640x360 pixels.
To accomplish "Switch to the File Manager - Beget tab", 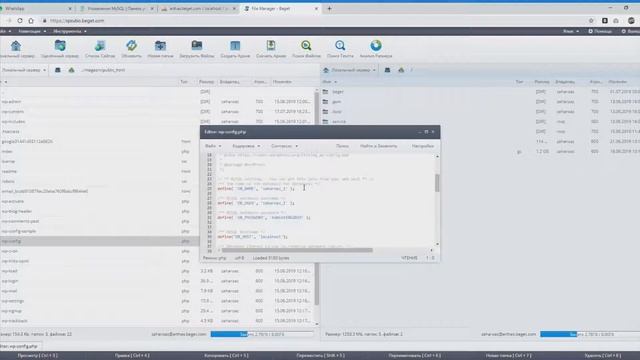I will 280,9.
